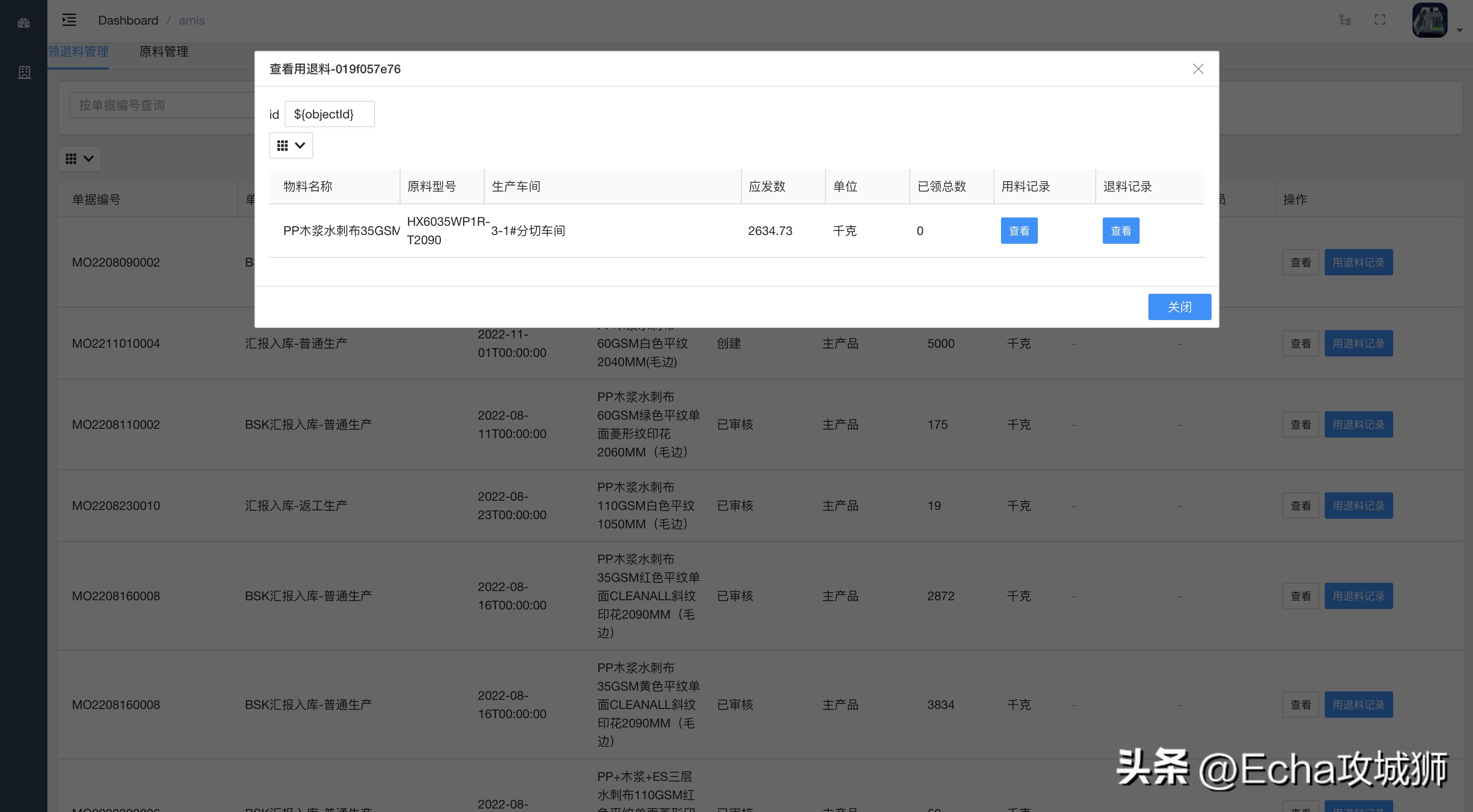Collapse the sidebar using the menu fold icon
Screen dimensions: 1473x812
[x=69, y=20]
